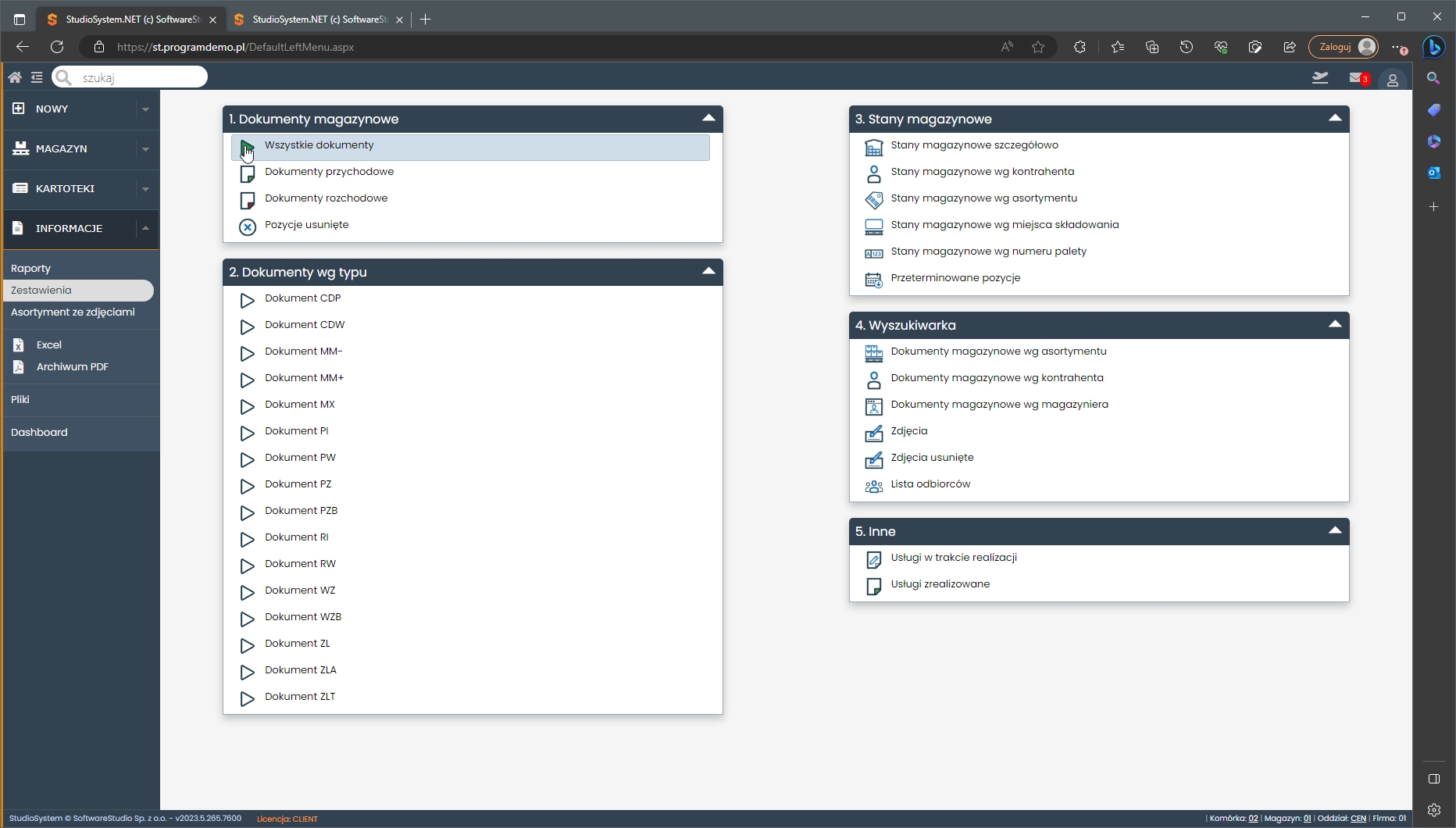
Task: Click Excel export icon in sidebar
Action: pyautogui.click(x=19, y=345)
